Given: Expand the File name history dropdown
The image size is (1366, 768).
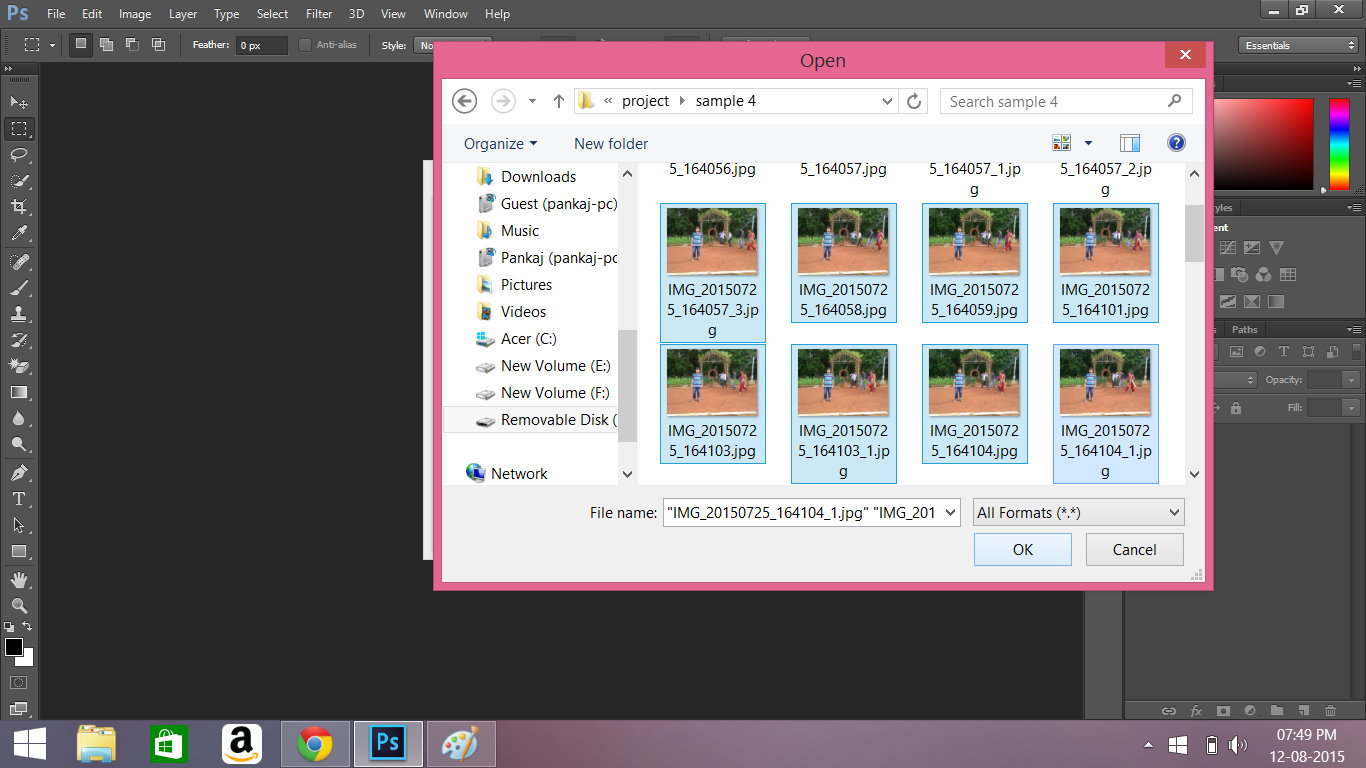Looking at the screenshot, I should 950,512.
